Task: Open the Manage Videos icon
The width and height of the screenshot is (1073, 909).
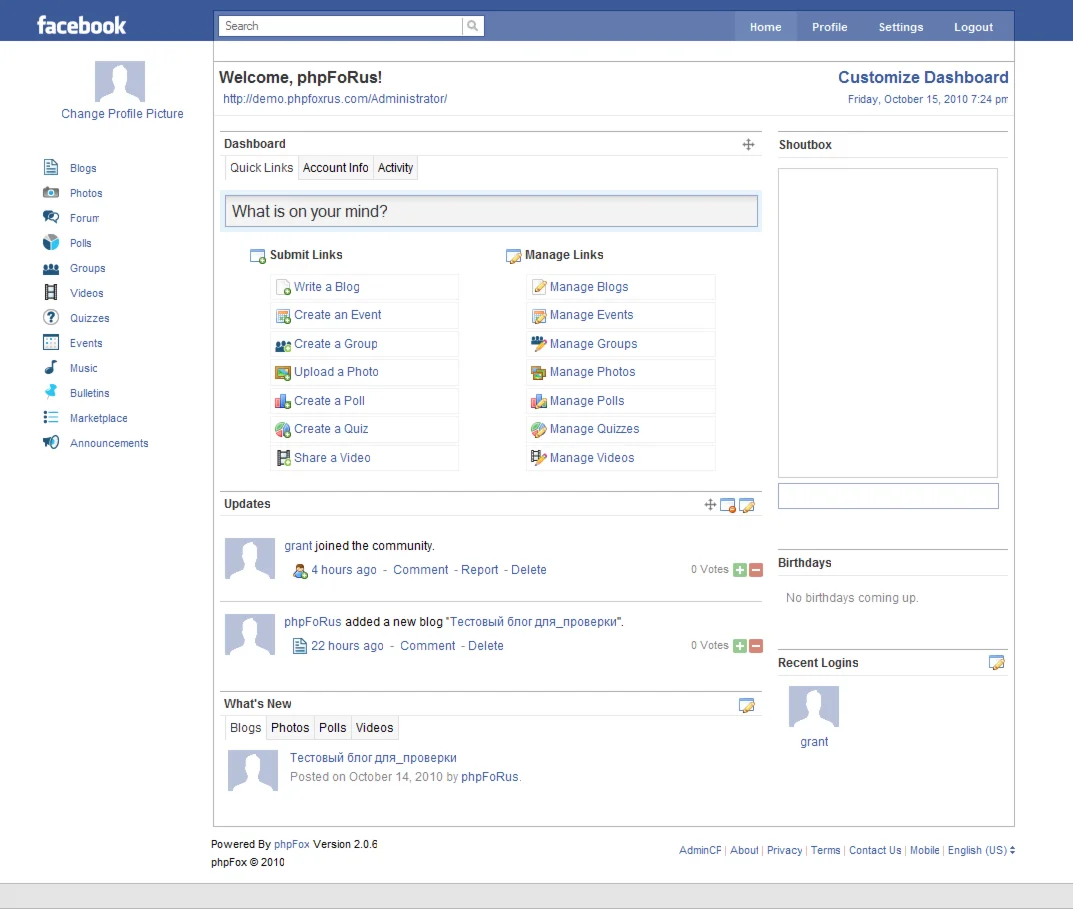Action: tap(538, 457)
